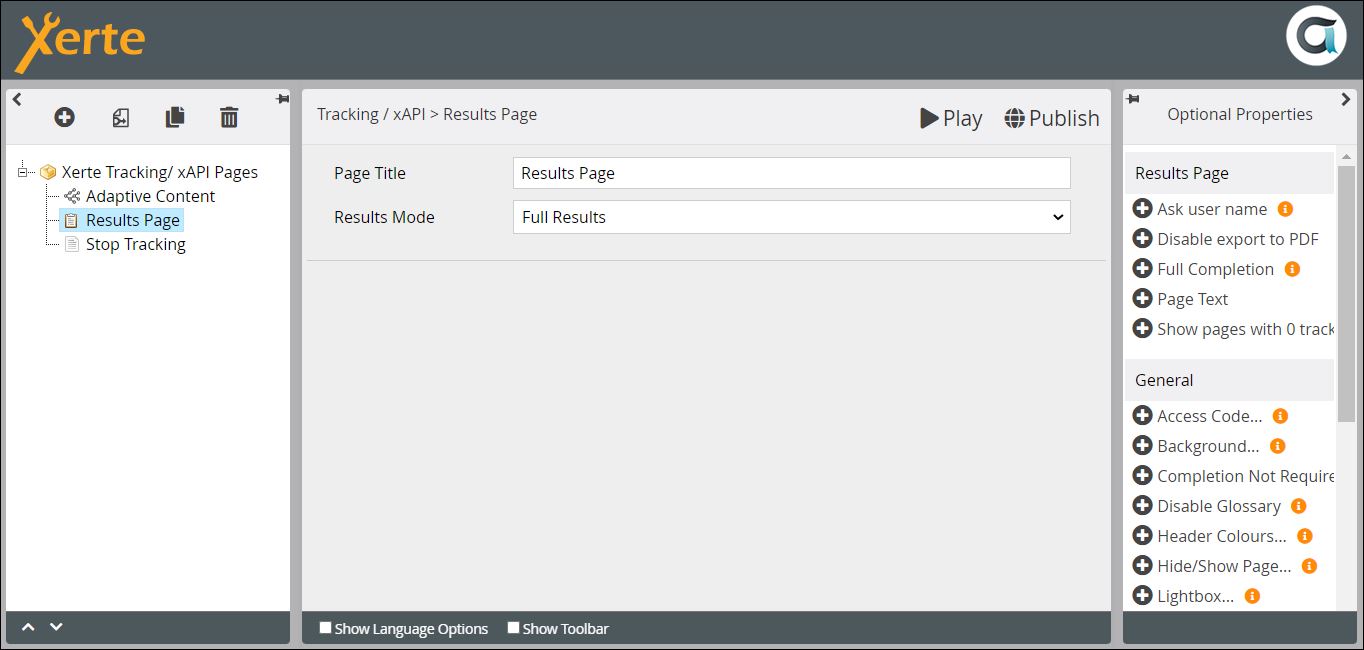Enable Show Language Options checkbox
This screenshot has width=1364, height=650.
tap(325, 628)
